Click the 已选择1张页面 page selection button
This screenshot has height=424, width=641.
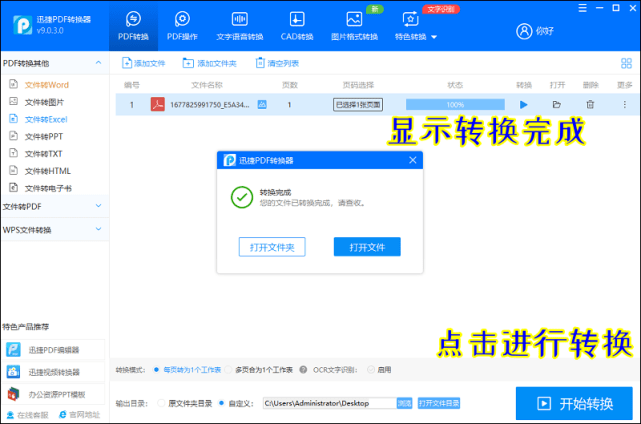[x=358, y=105]
